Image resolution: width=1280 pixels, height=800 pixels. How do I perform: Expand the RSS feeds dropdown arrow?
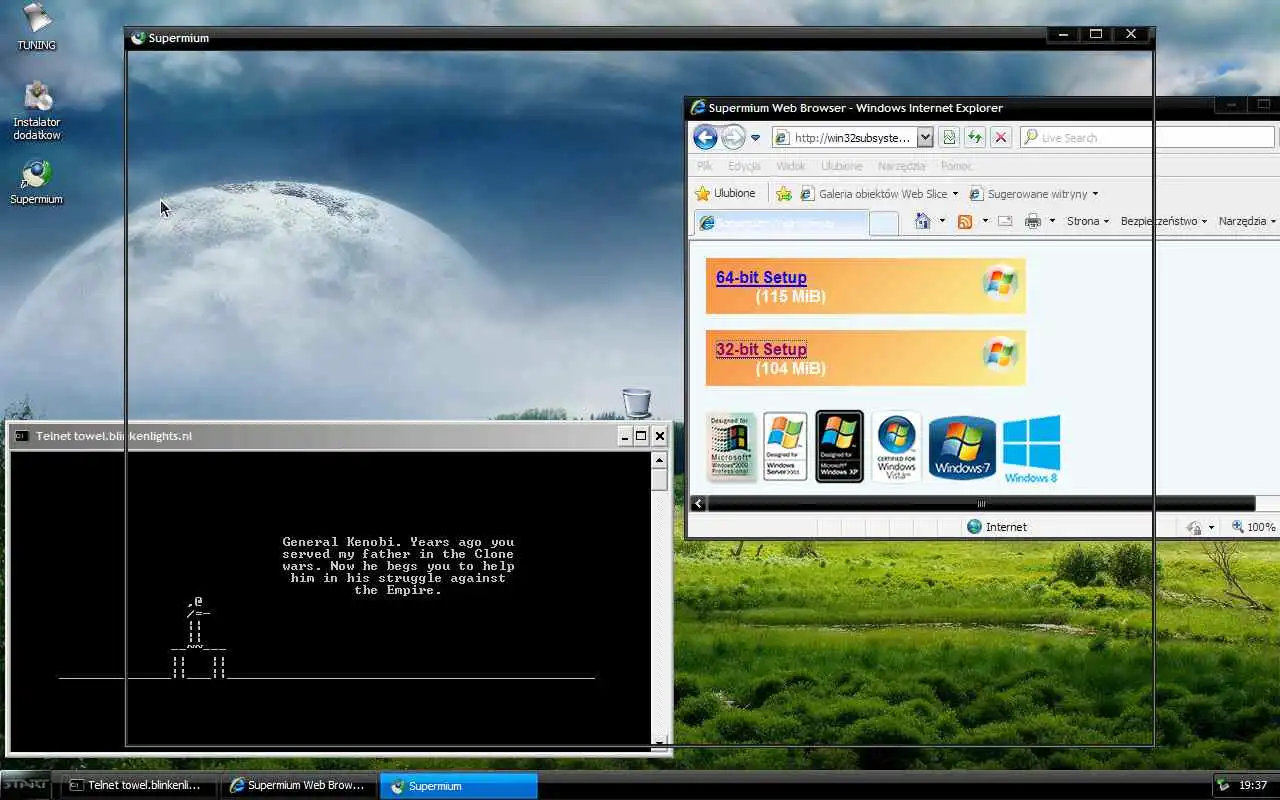985,221
